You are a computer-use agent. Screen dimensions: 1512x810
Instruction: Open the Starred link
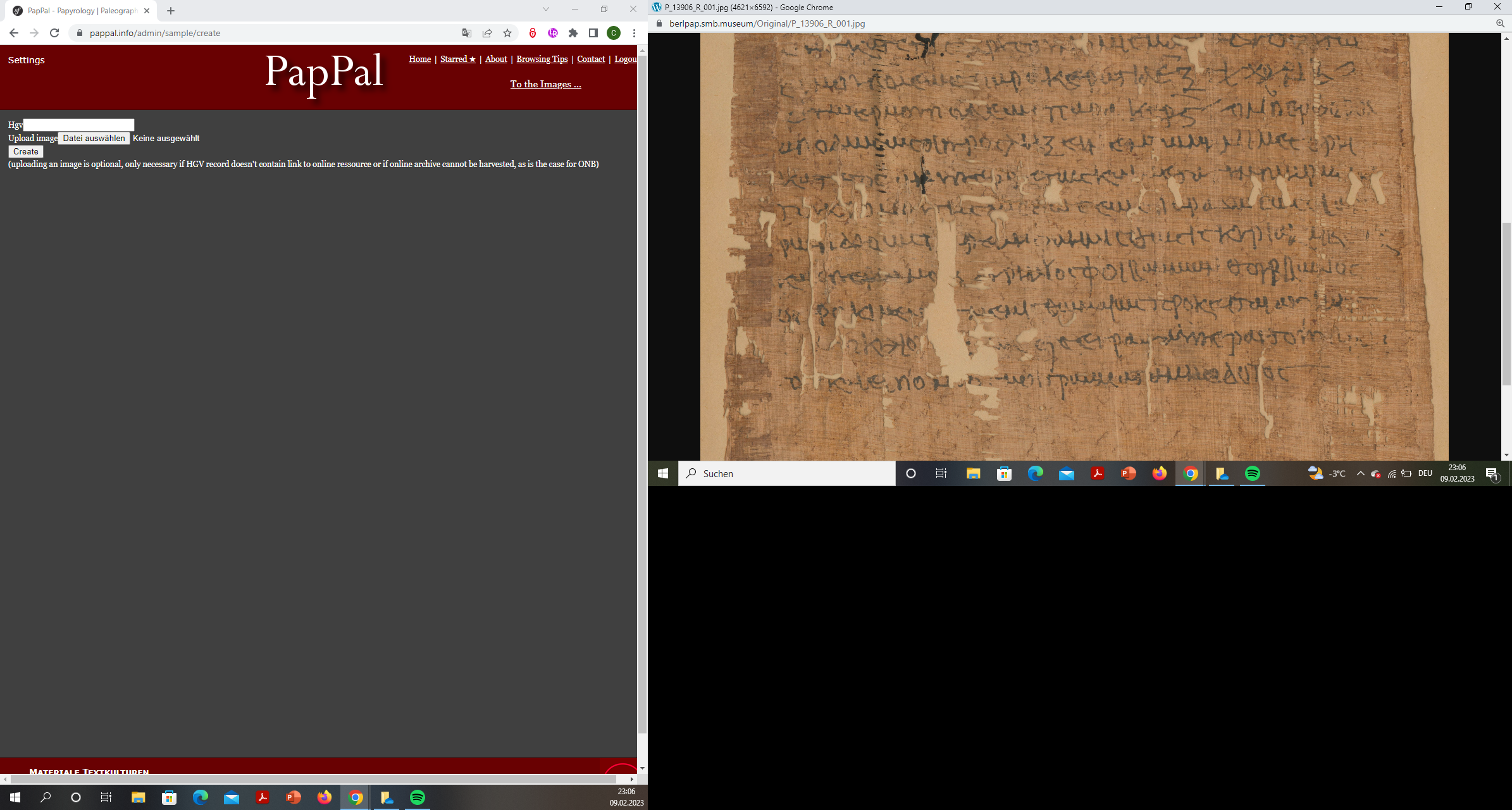pyautogui.click(x=458, y=59)
